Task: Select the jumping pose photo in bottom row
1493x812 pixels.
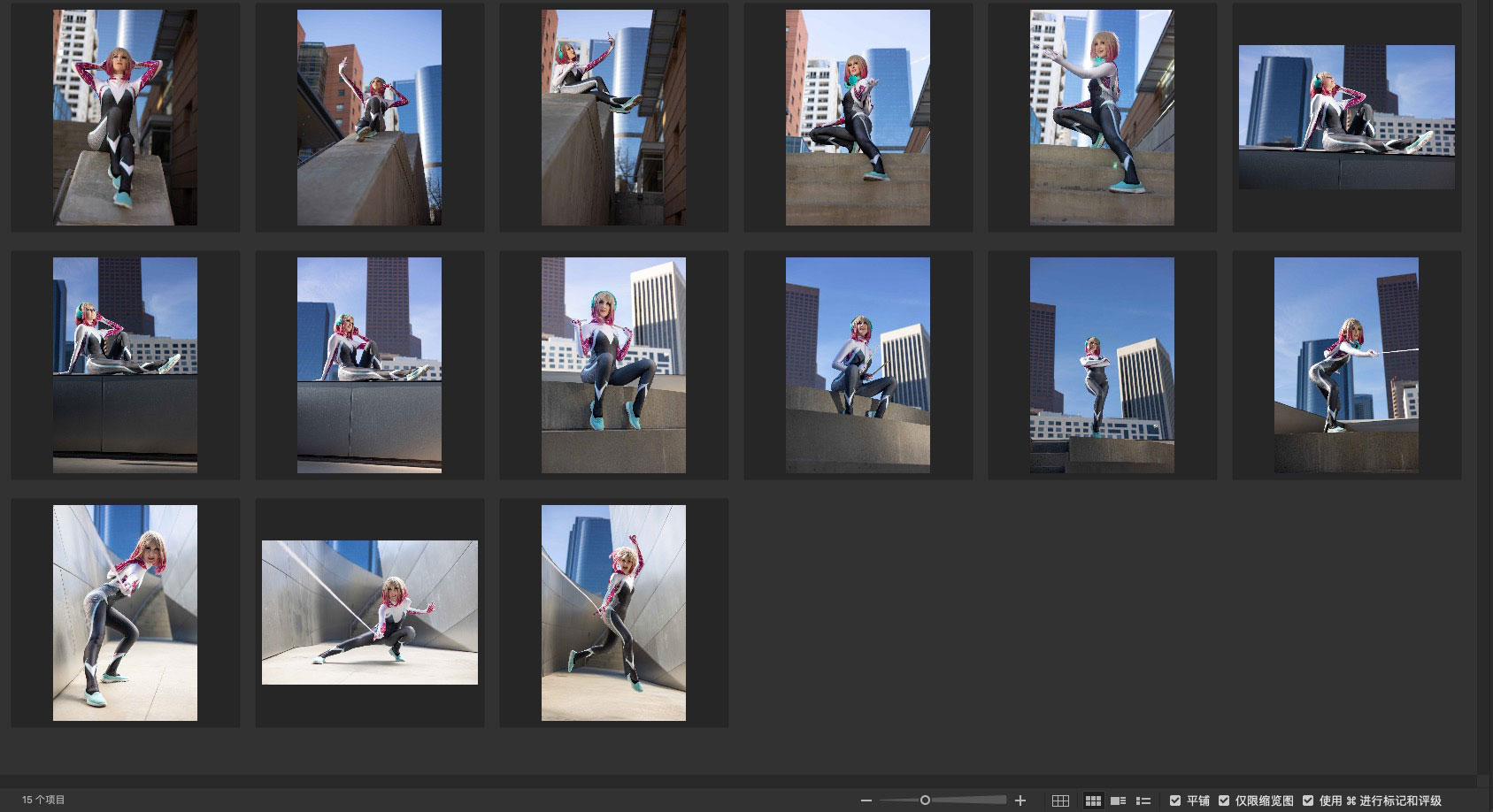Action: (x=613, y=612)
